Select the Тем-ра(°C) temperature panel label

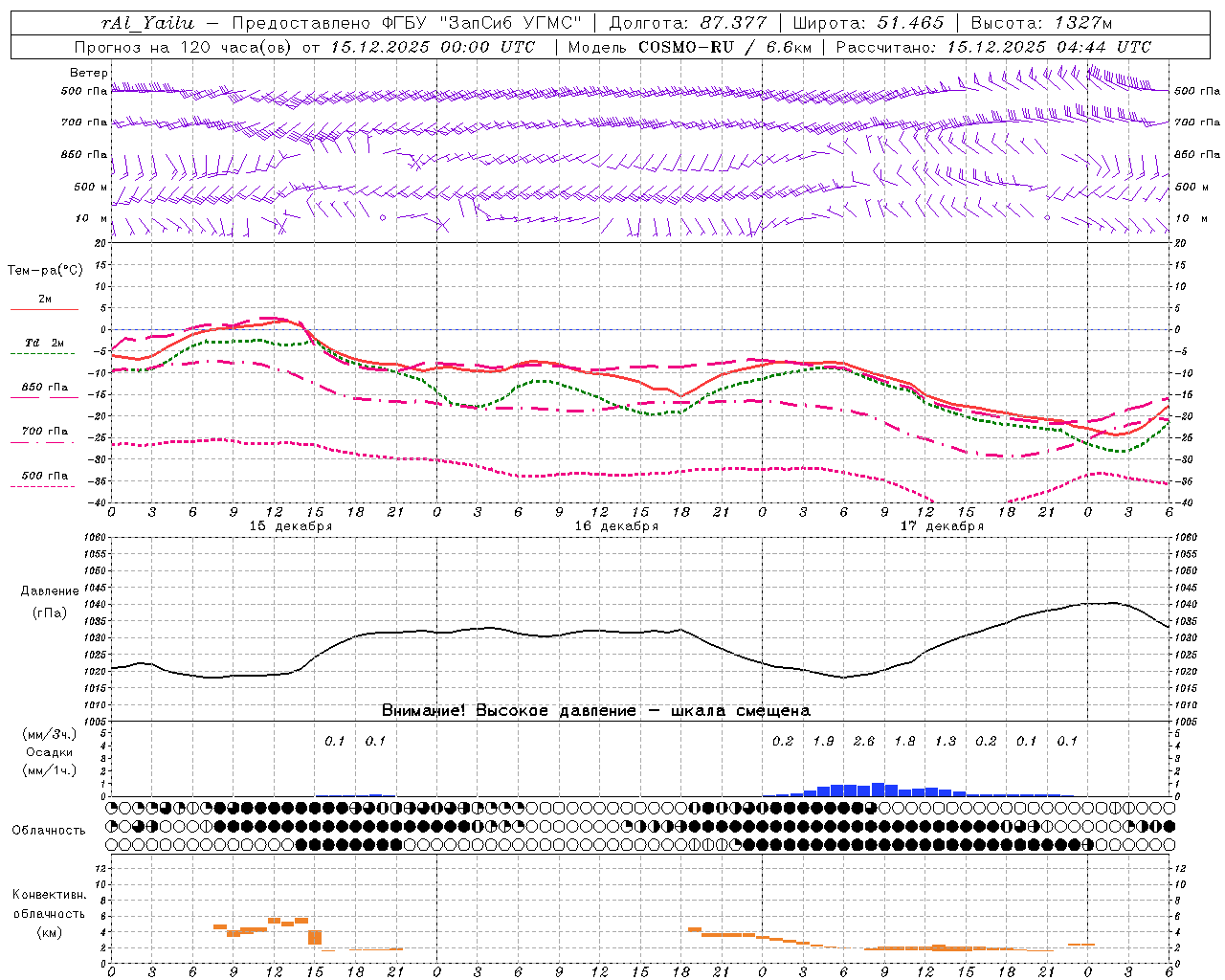pos(45,270)
